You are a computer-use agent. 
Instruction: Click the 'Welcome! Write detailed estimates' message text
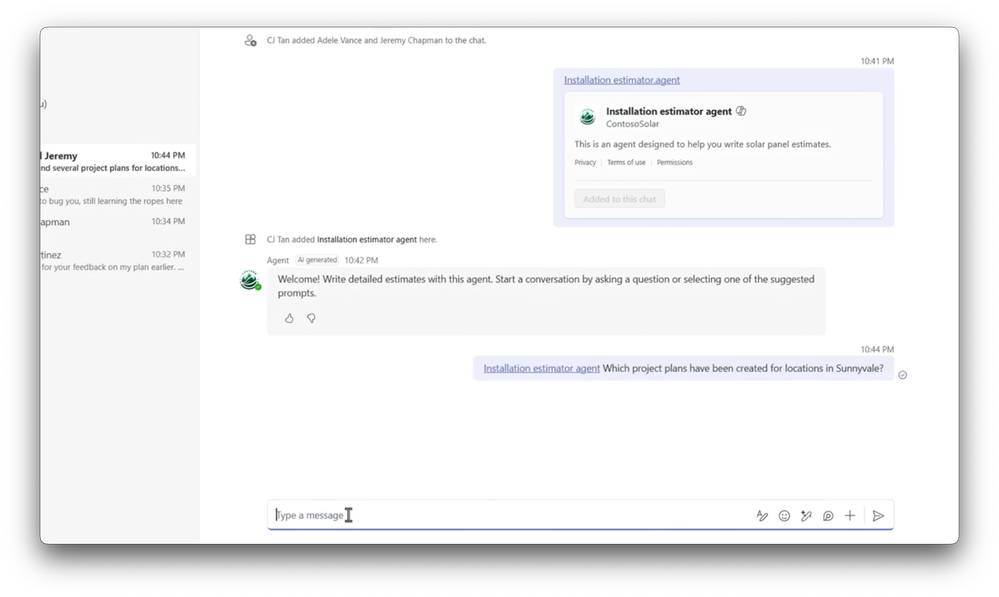coord(546,285)
